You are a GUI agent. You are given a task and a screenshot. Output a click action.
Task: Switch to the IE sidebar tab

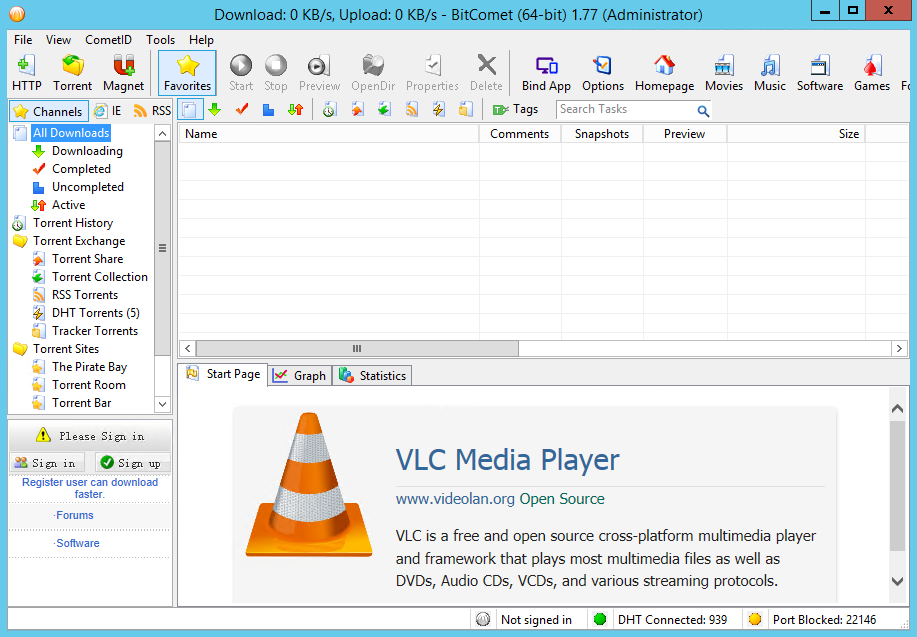click(108, 111)
